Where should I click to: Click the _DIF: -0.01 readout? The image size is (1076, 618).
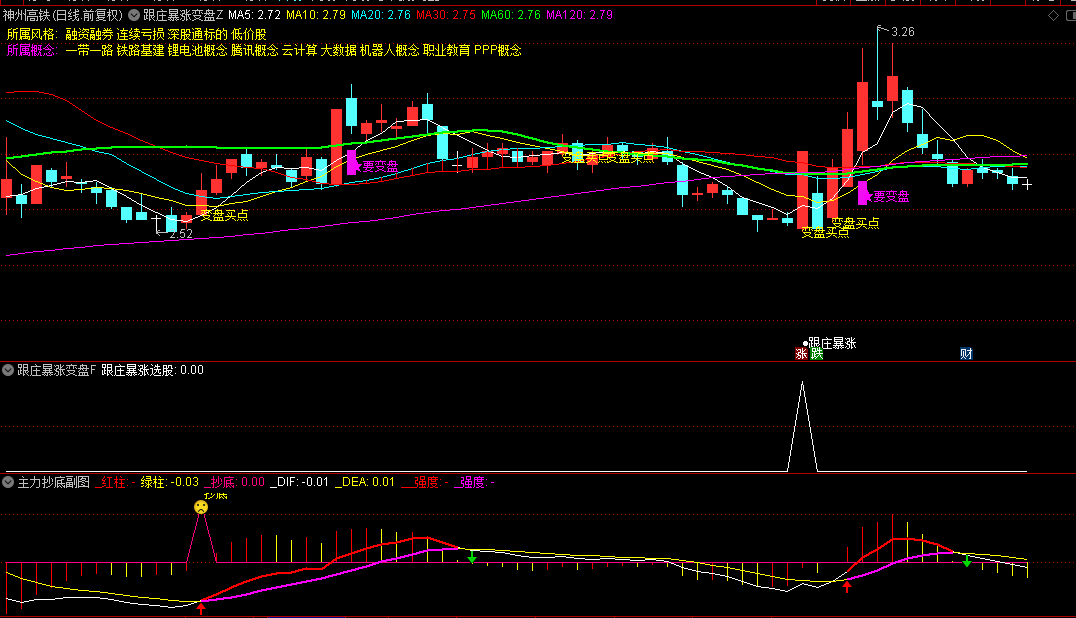pos(299,482)
